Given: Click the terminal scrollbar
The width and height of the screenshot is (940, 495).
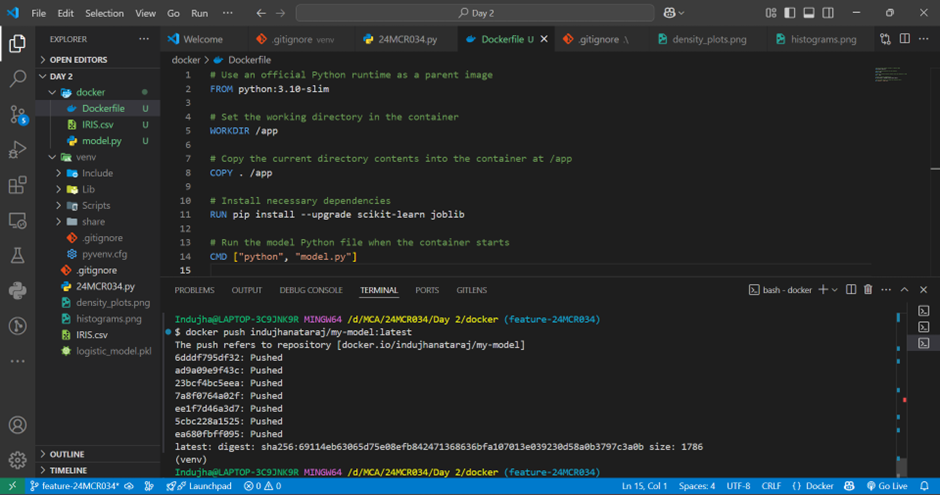Looking at the screenshot, I should (901, 468).
